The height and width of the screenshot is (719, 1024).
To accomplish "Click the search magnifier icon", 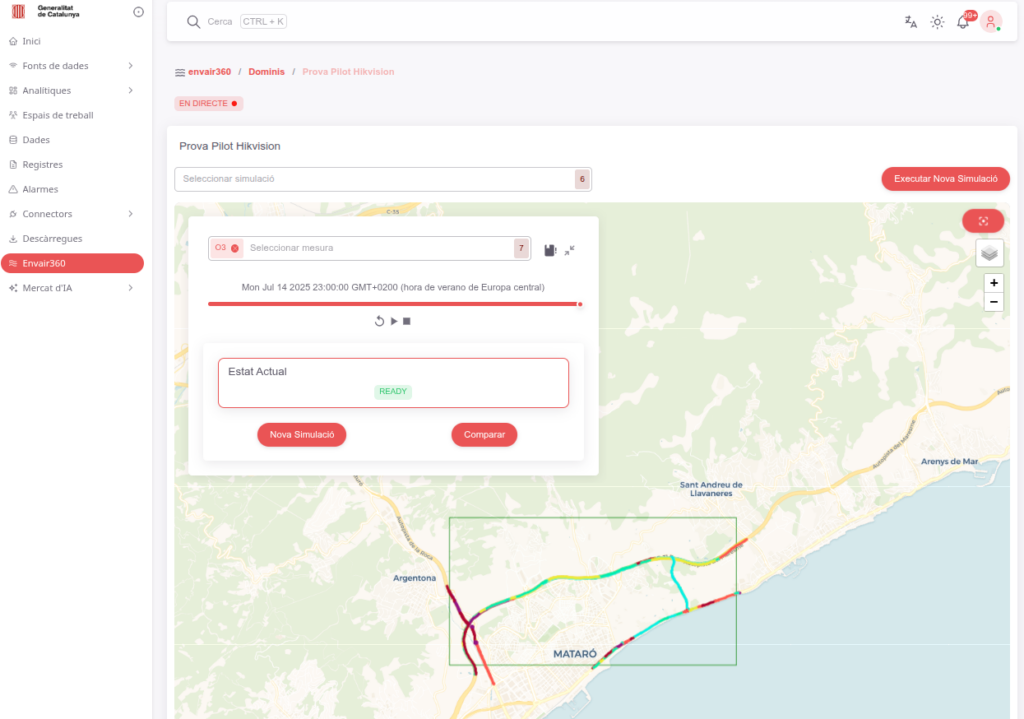I will click(193, 22).
